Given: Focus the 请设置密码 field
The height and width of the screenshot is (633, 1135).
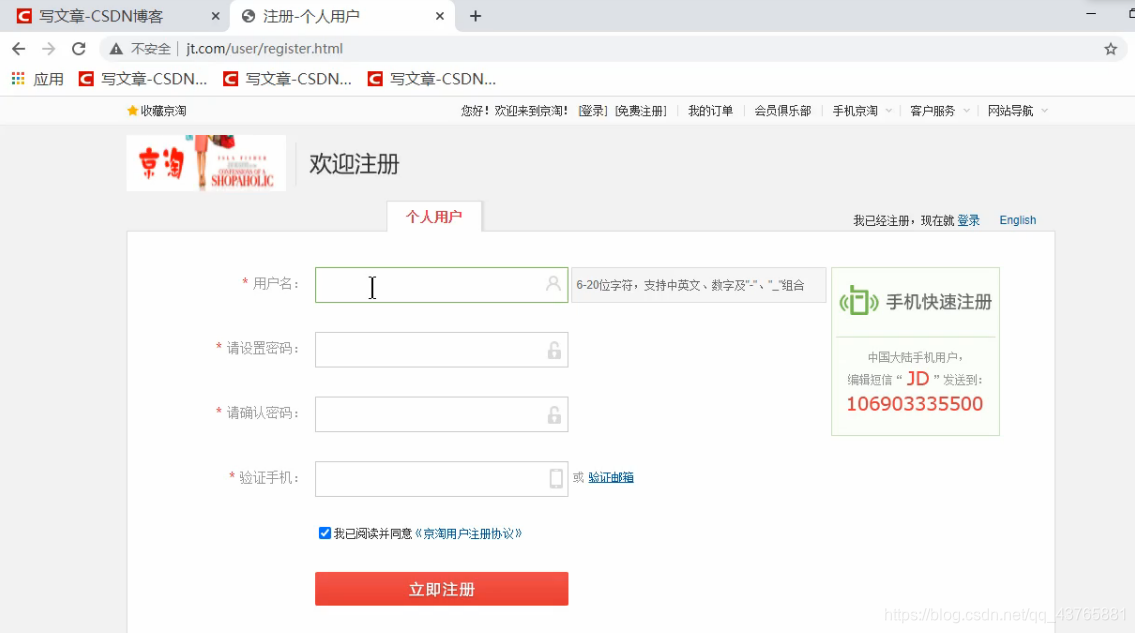Looking at the screenshot, I should pos(442,350).
